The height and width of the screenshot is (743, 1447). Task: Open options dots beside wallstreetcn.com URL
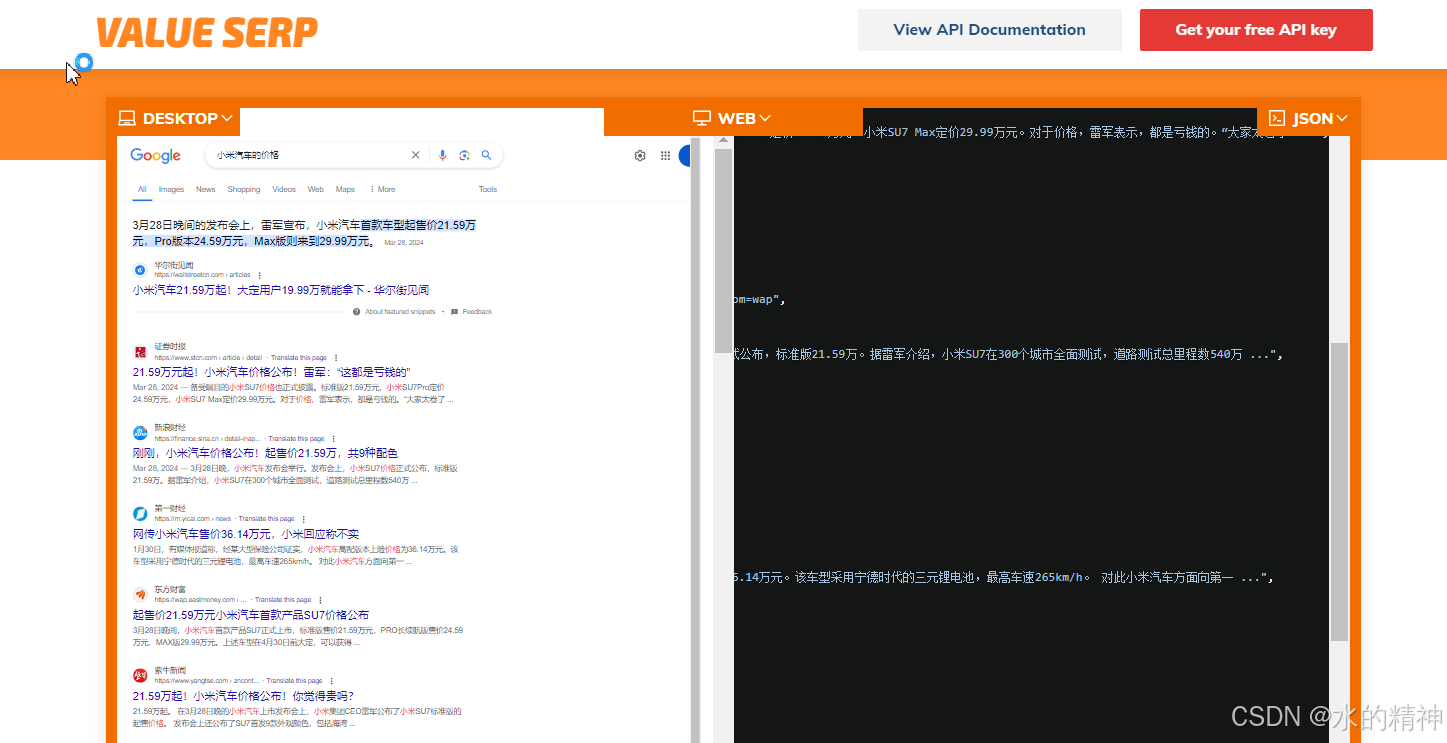260,275
